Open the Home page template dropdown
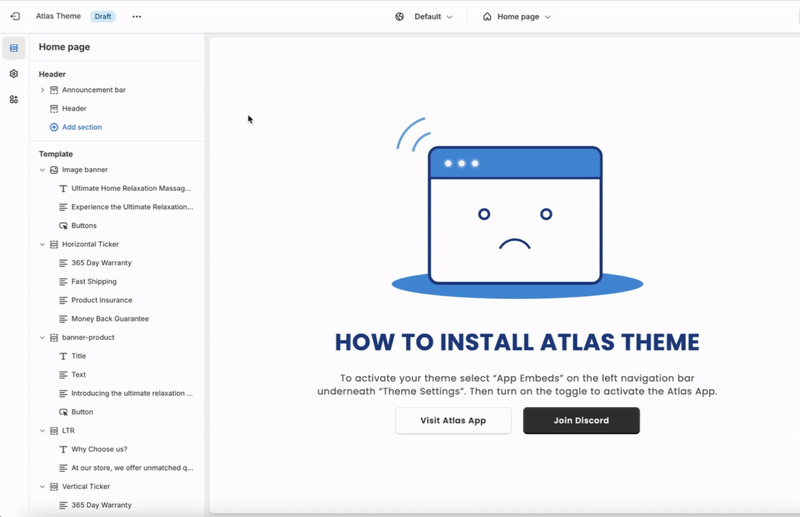 tap(516, 17)
